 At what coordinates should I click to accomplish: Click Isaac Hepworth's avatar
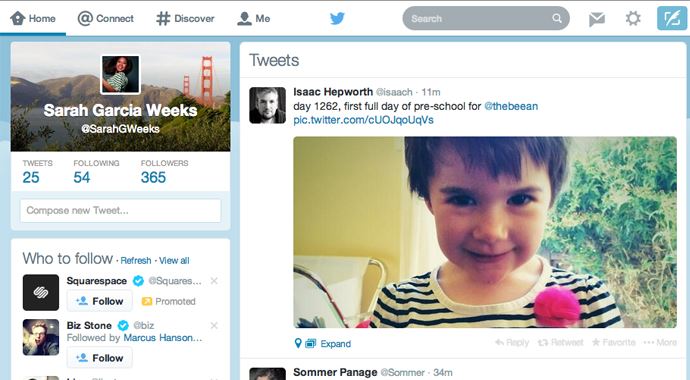point(268,105)
